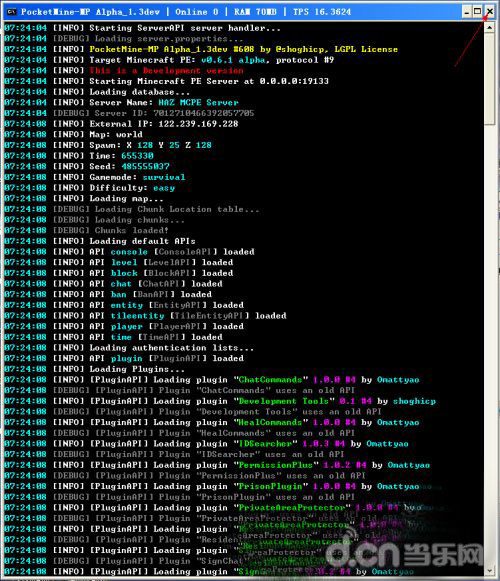500x581 pixels.
Task: Click the 'v0.6.1 alpha' version text
Action: 234,60
